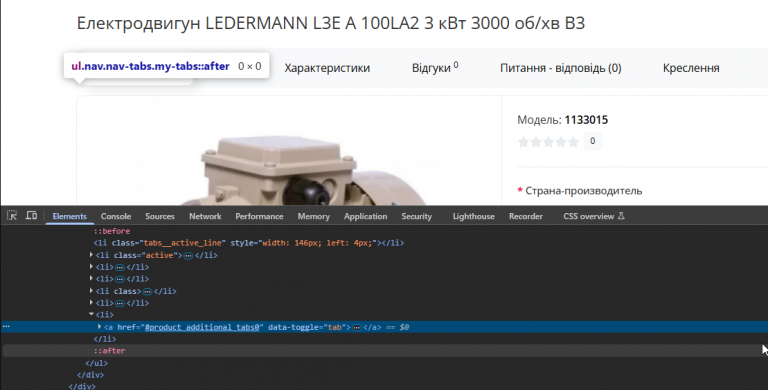Click the rating count badge 0
Viewport: 768px width, 390px height.
(593, 141)
